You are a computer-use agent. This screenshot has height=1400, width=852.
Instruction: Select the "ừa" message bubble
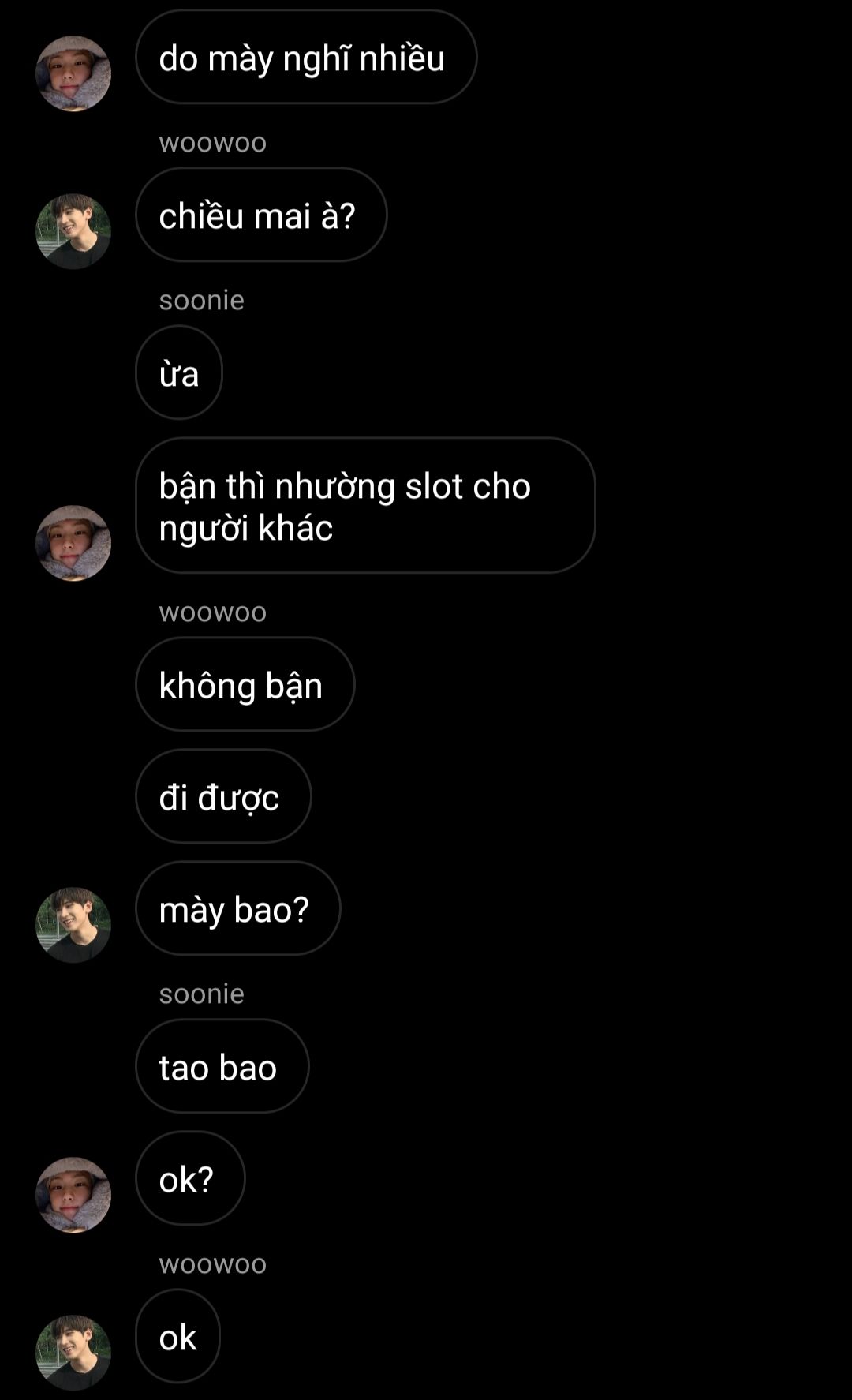[179, 372]
